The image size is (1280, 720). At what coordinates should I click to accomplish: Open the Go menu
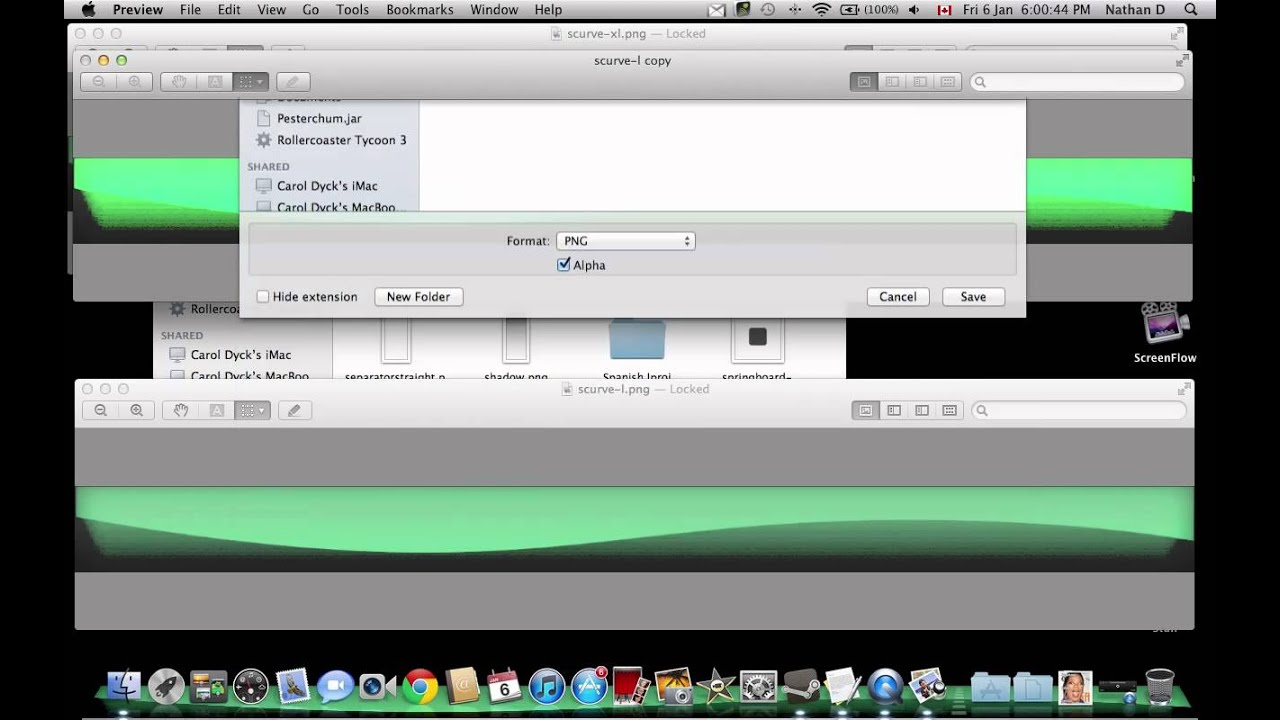(311, 10)
